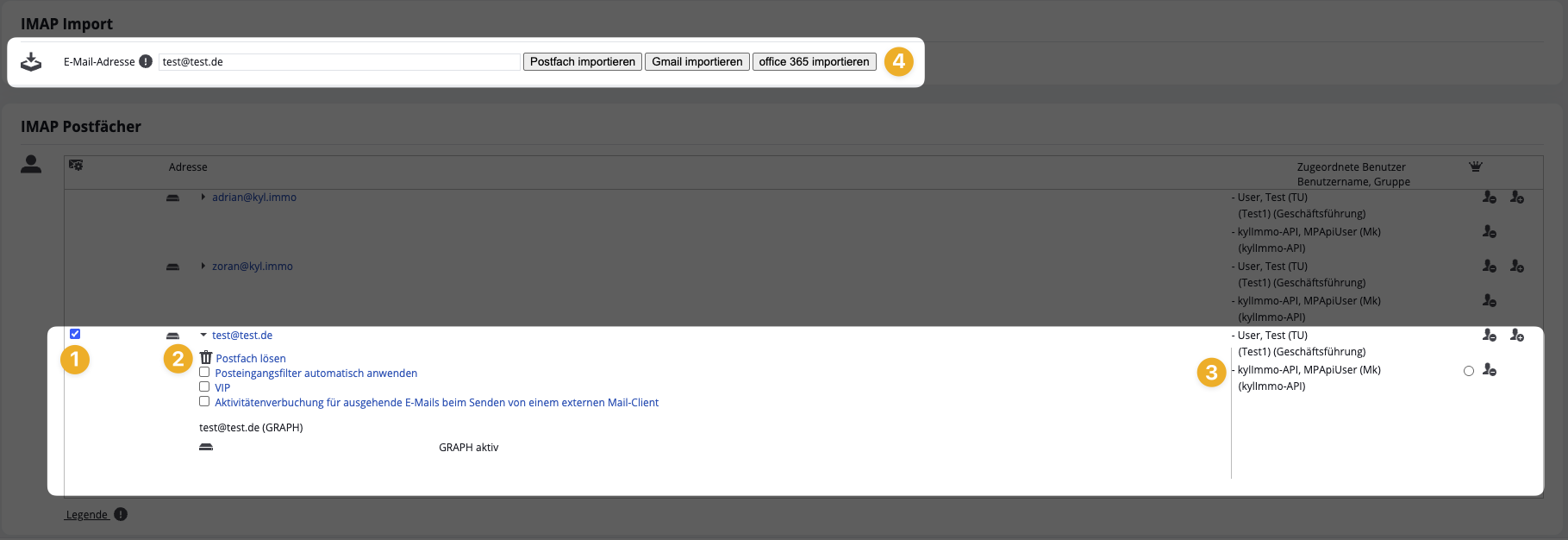
Task: Remove User, Test from test@test.de mailbox
Action: click(x=1489, y=336)
